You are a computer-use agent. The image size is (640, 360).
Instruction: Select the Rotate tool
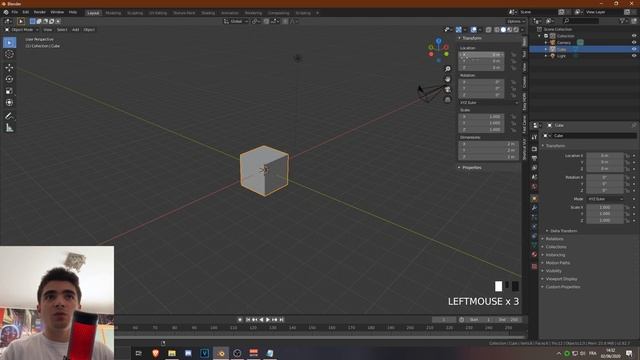(x=9, y=79)
